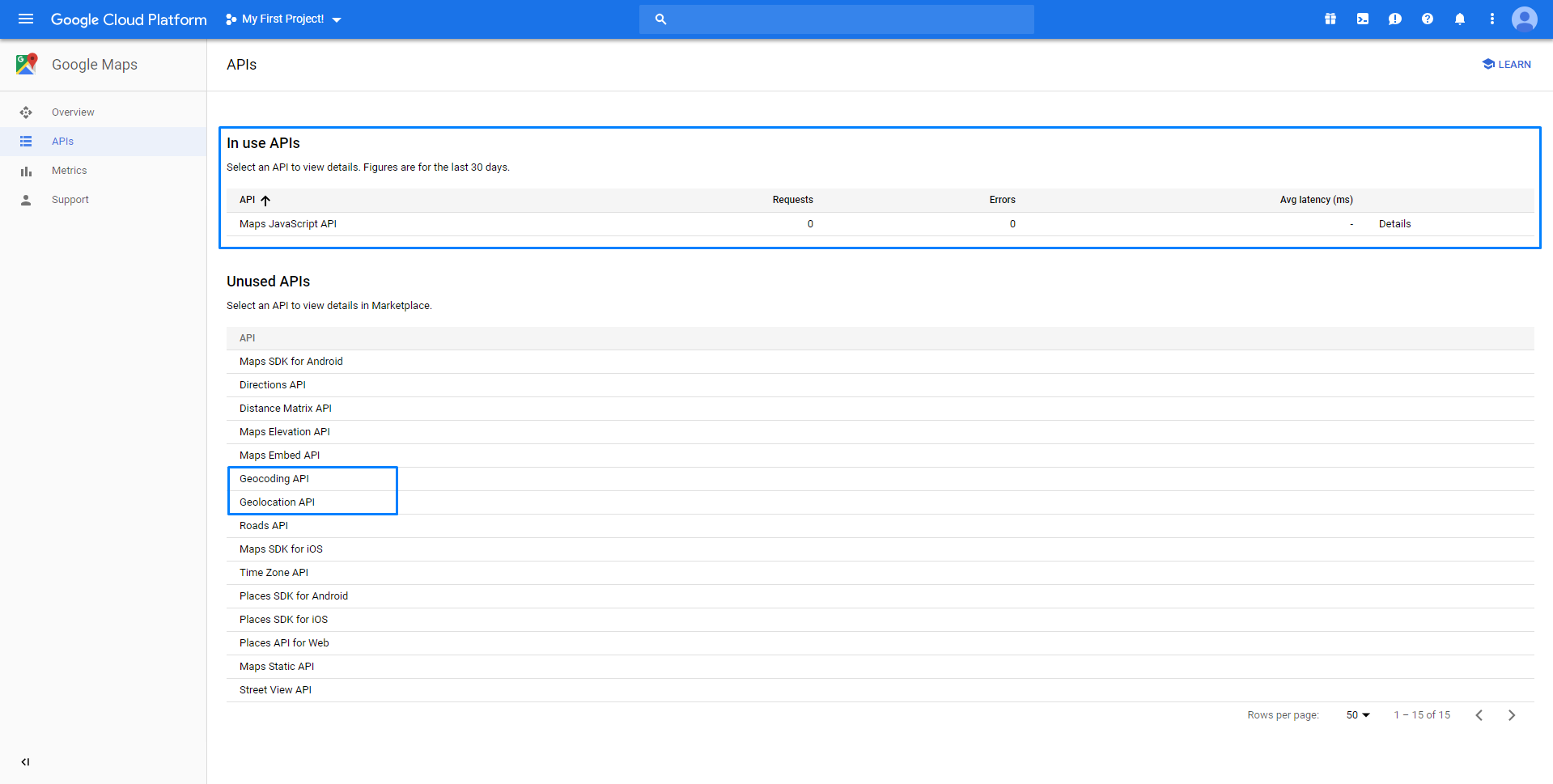Open the My First Project! selector dropdown
Image resolution: width=1553 pixels, height=784 pixels.
point(283,19)
